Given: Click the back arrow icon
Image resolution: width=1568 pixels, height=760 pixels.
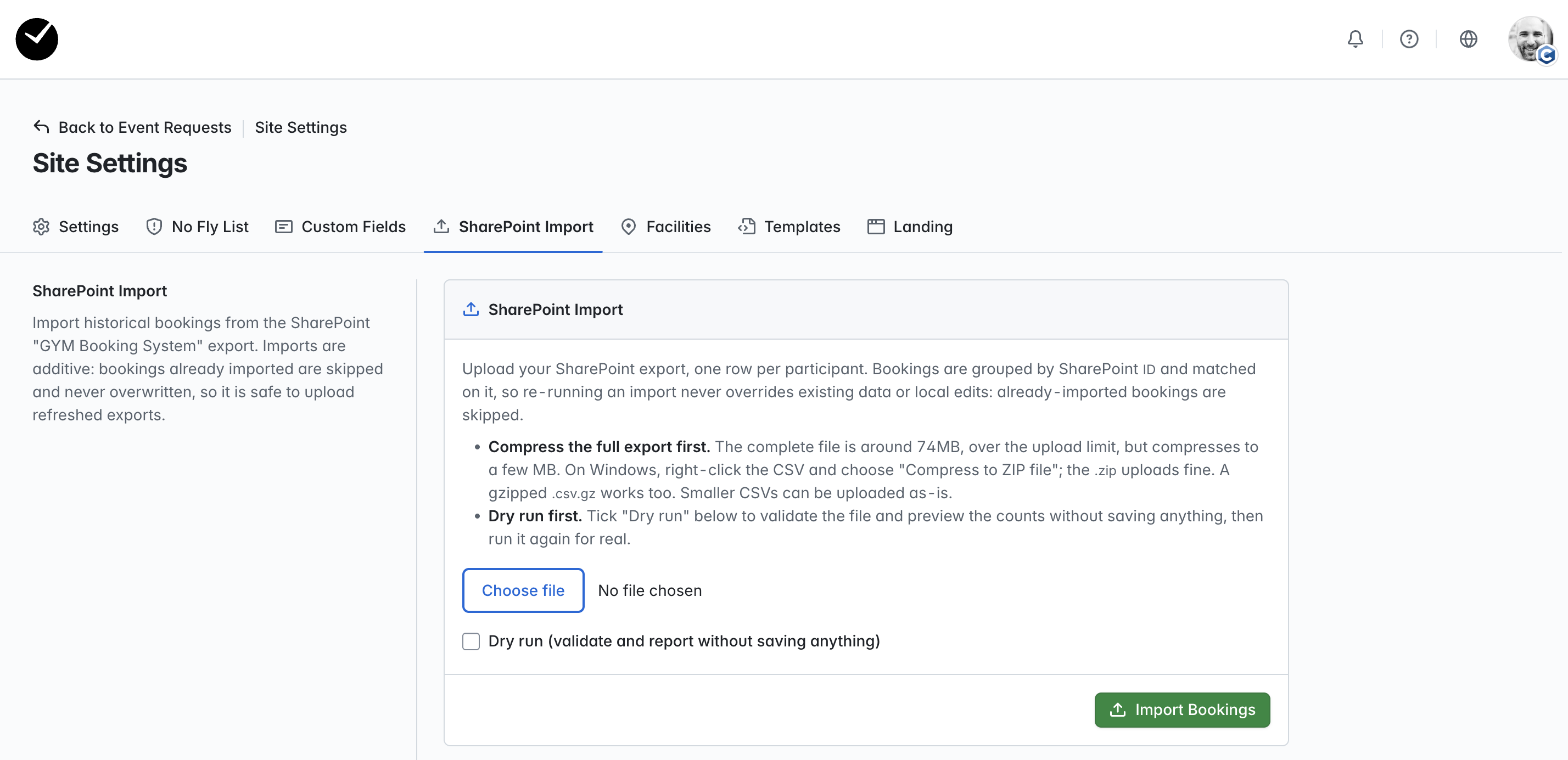Looking at the screenshot, I should pyautogui.click(x=41, y=127).
